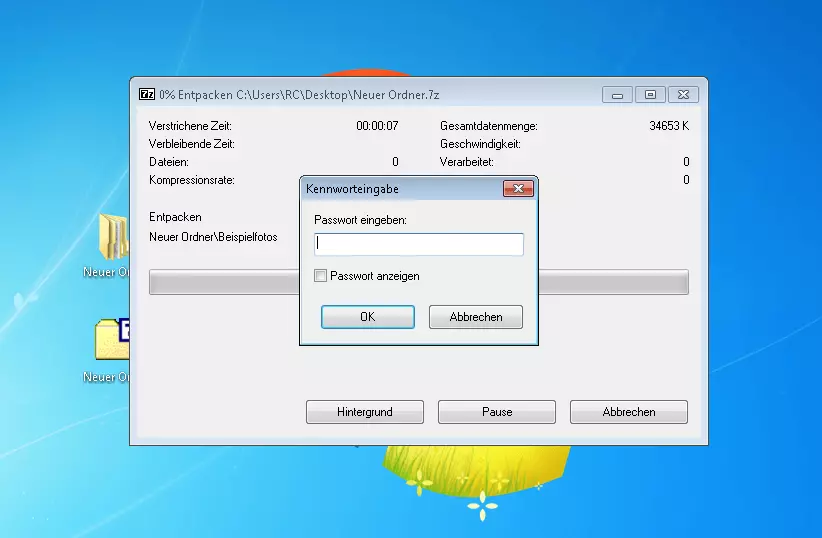The image size is (822, 538).
Task: Click the 'Neuer Ordner\Beispielfotos' path text
Action: point(213,237)
